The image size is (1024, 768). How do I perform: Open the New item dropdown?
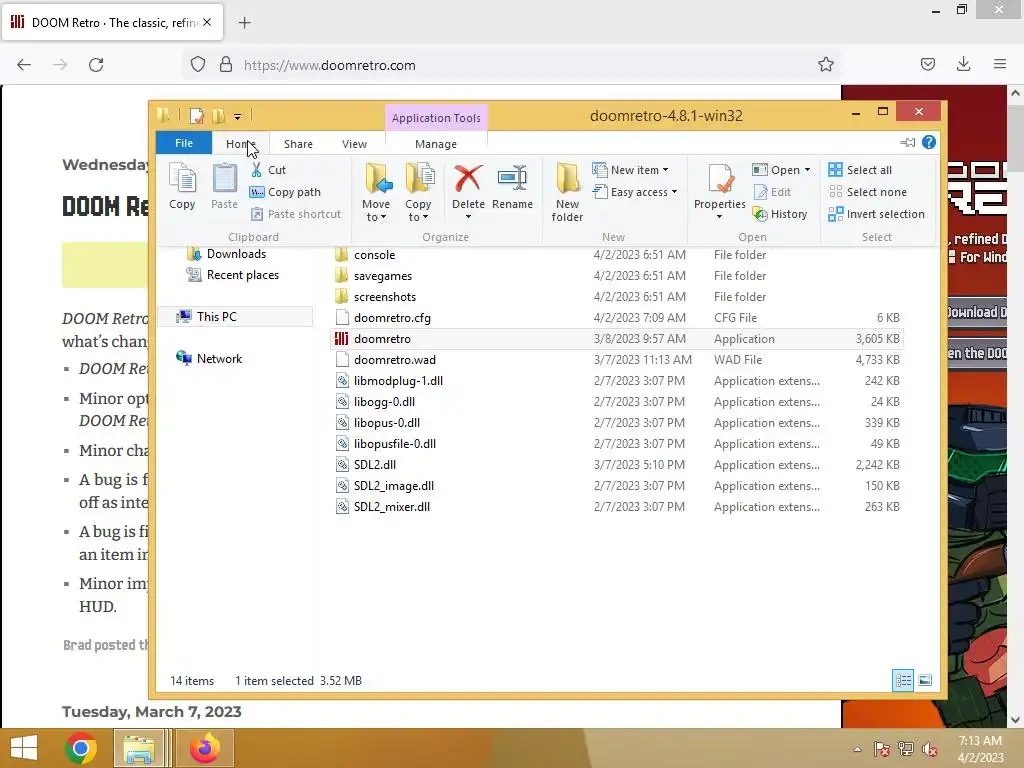click(630, 170)
